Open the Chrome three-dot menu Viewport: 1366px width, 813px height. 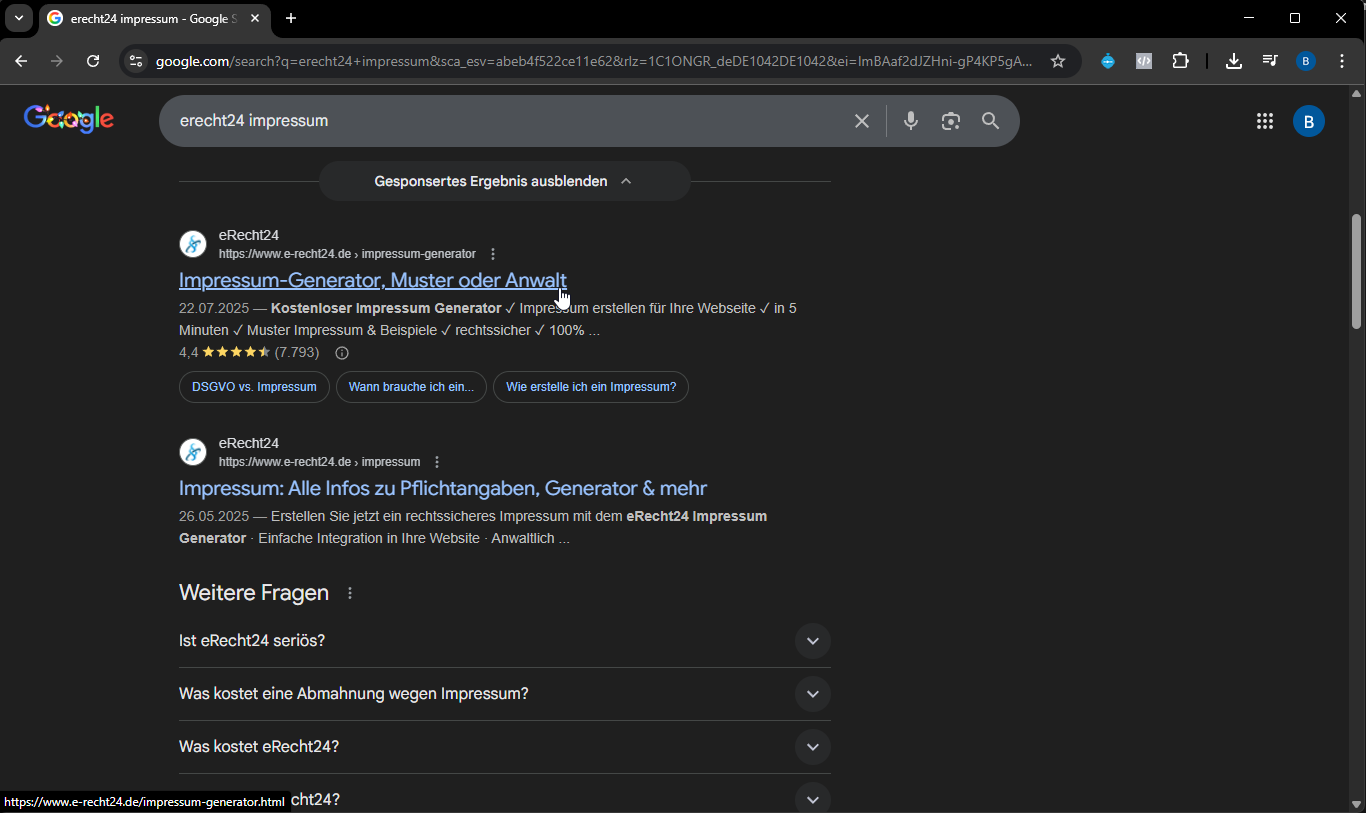1342,61
